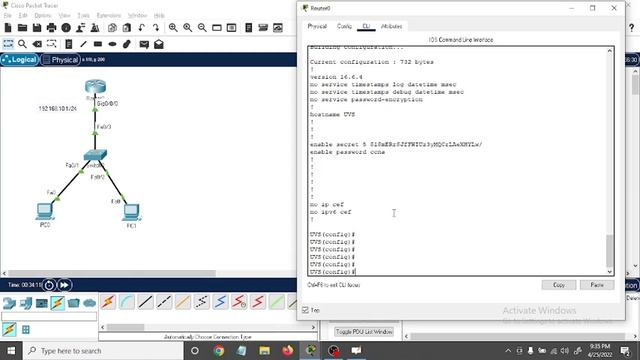Click the CLI terminal vertical scrollbar thumb

[x=609, y=251]
